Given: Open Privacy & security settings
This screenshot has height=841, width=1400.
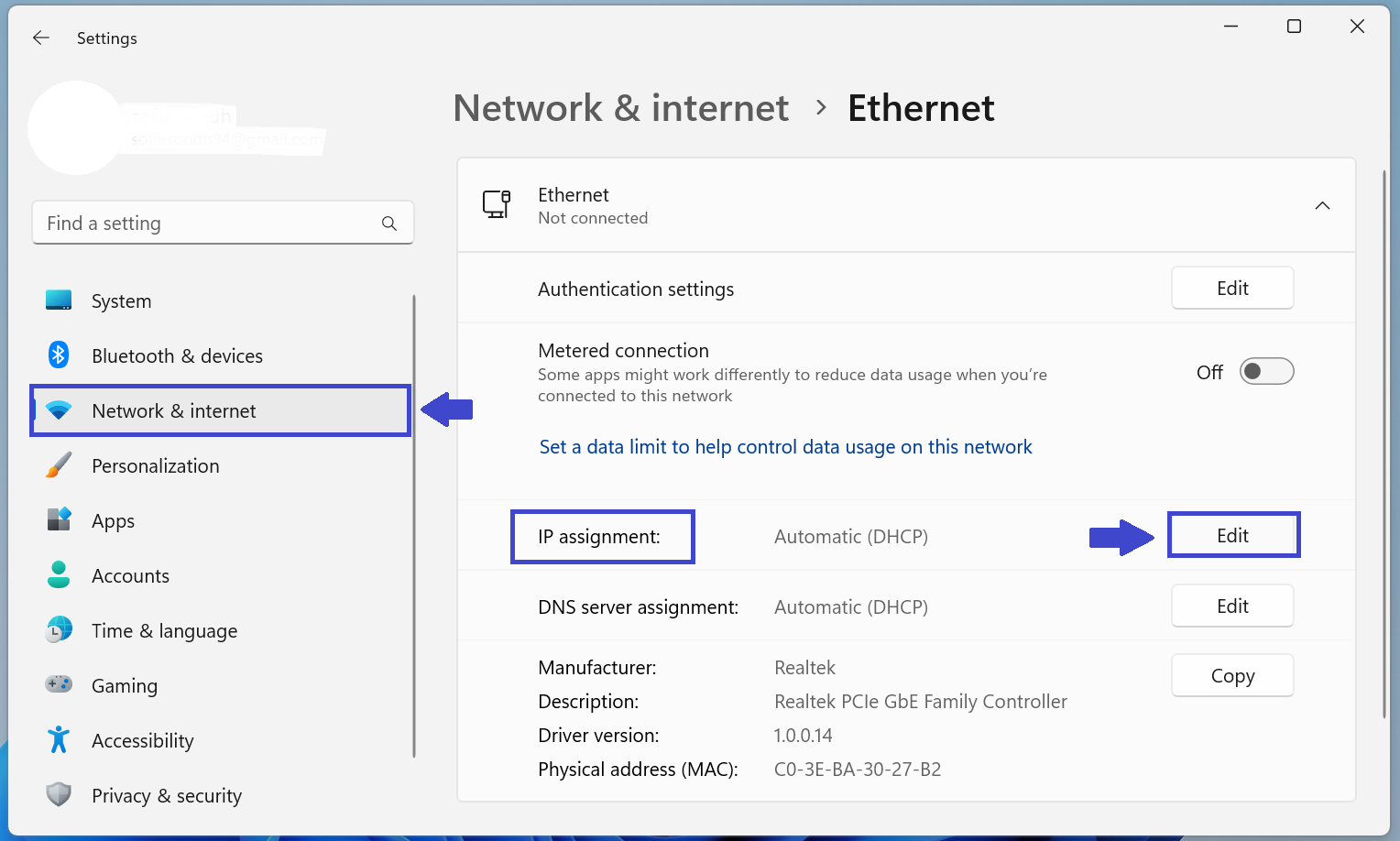Looking at the screenshot, I should pyautogui.click(x=166, y=795).
